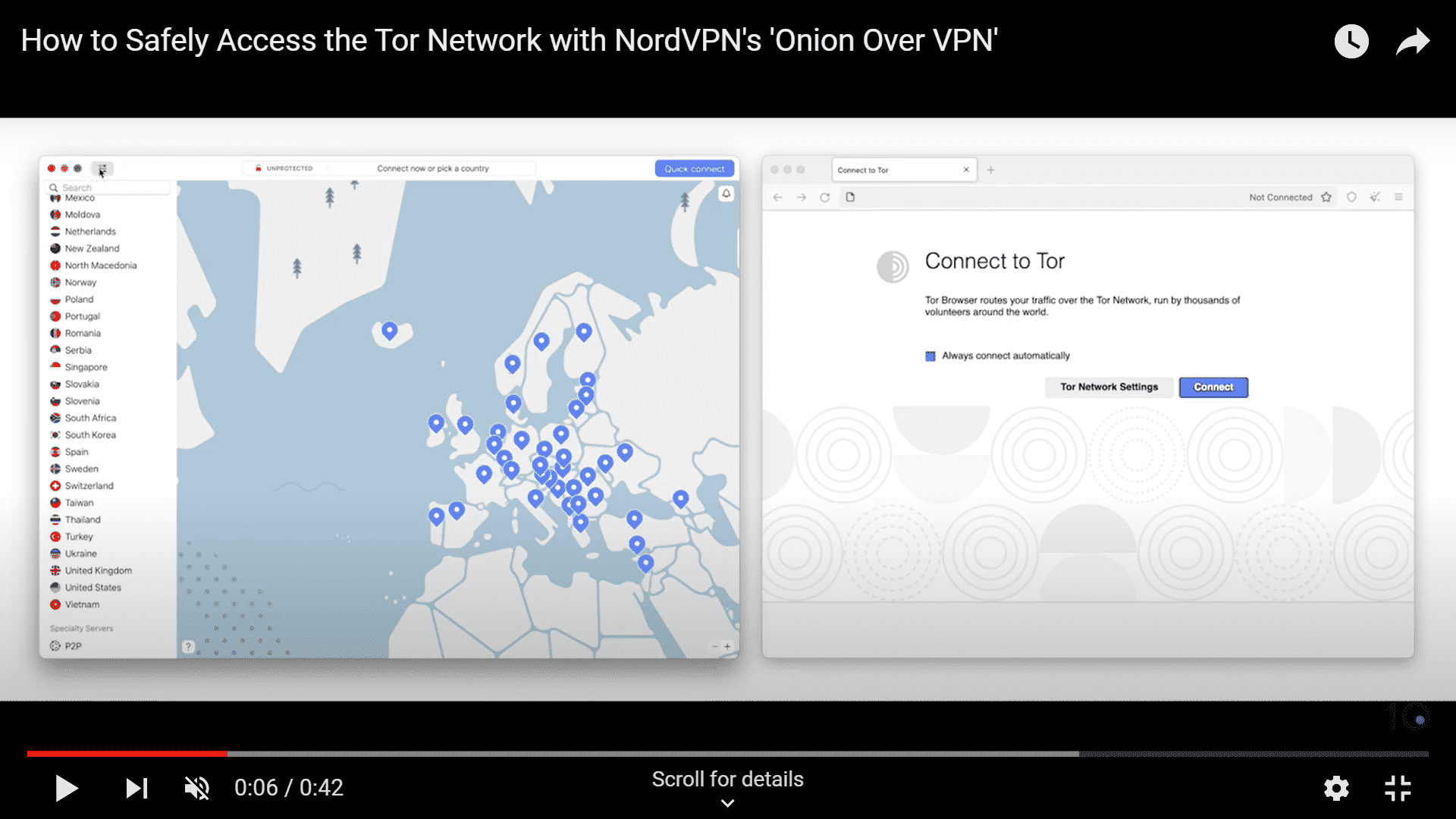The height and width of the screenshot is (819, 1456).
Task: Click the forward navigation arrow in Tor Browser
Action: point(800,197)
